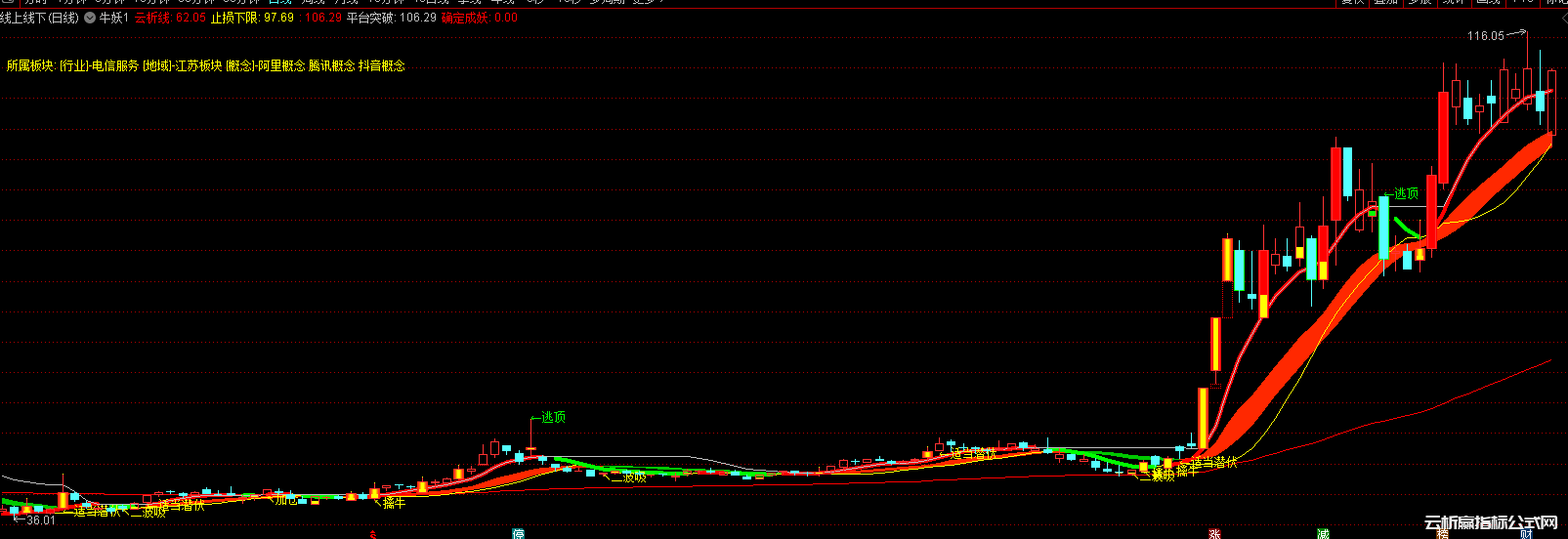
Task: Click the 财 event marker at bottom right
Action: click(1525, 534)
